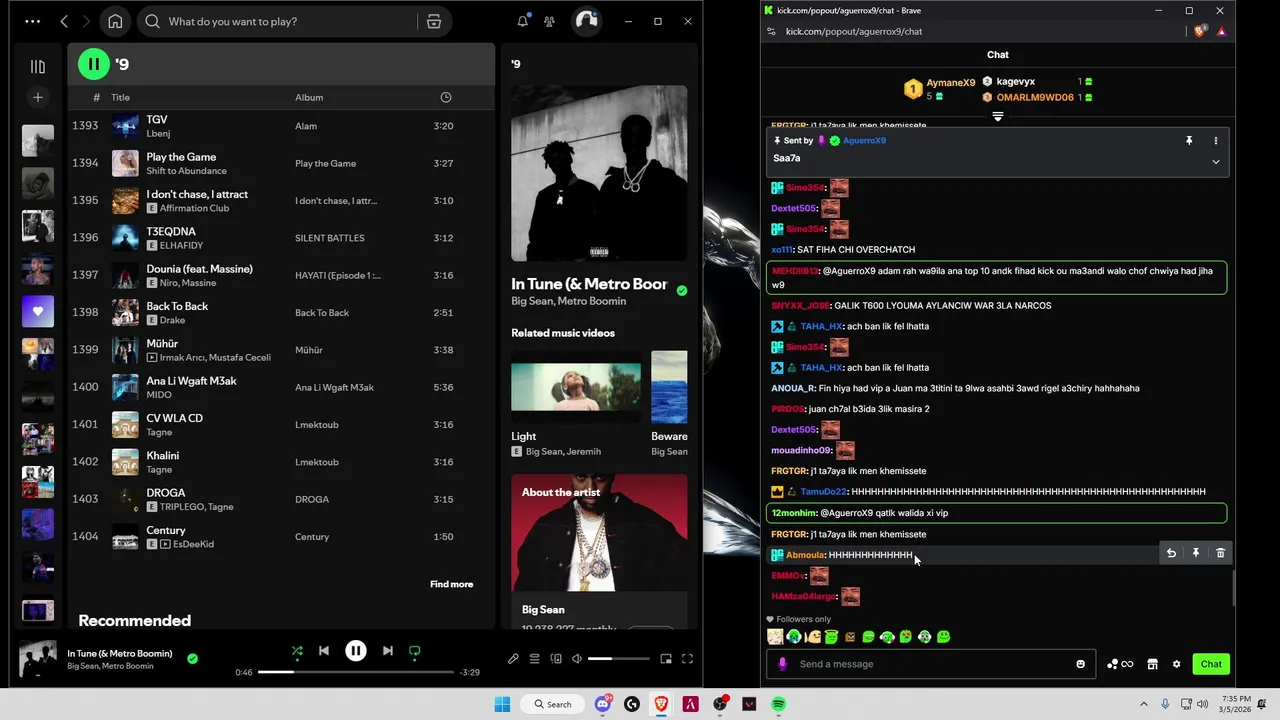Screen dimensions: 1280x720
Task: Enter Spotify full screen mode
Action: (687, 659)
